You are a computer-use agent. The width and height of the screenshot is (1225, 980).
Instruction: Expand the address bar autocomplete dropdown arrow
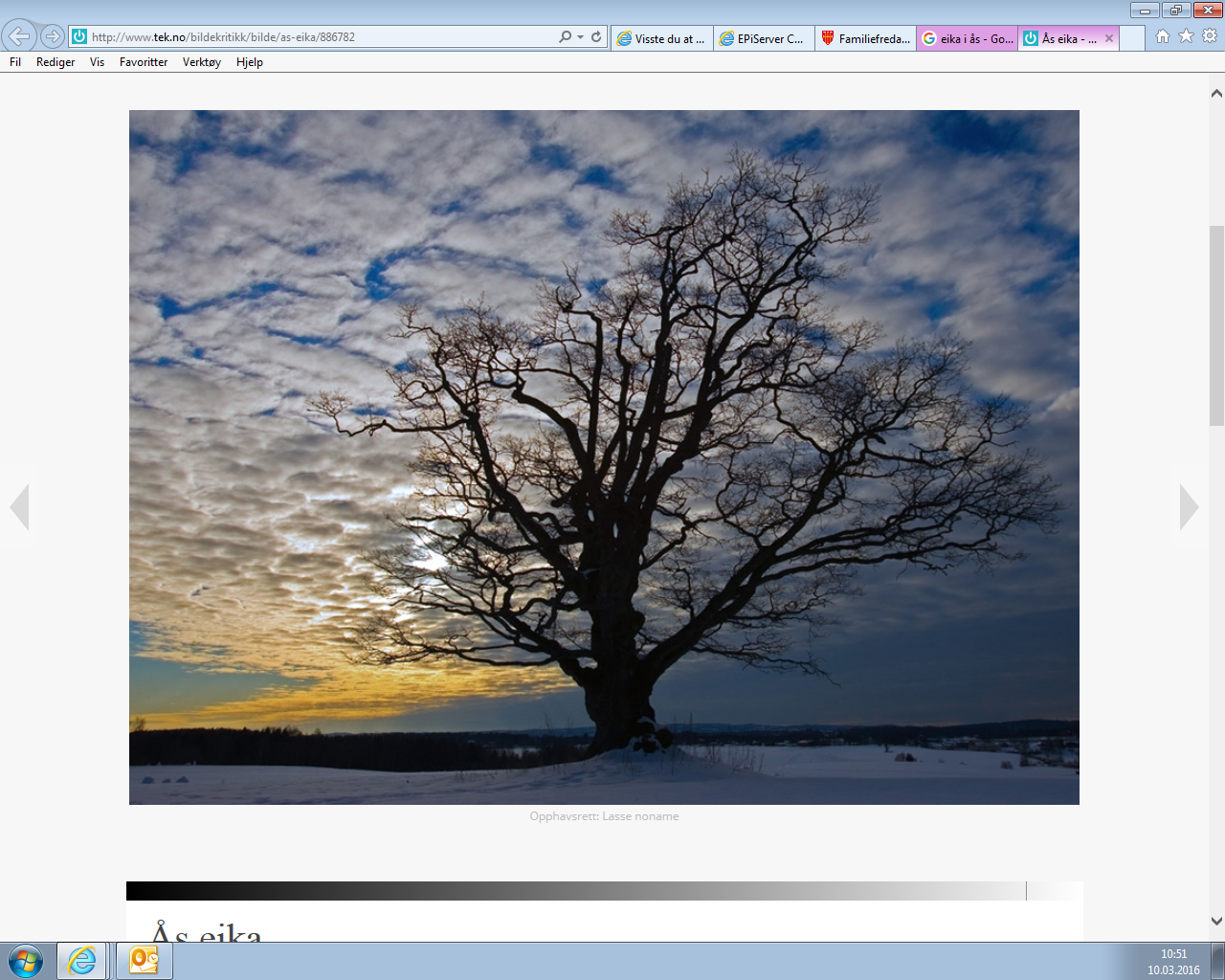580,37
